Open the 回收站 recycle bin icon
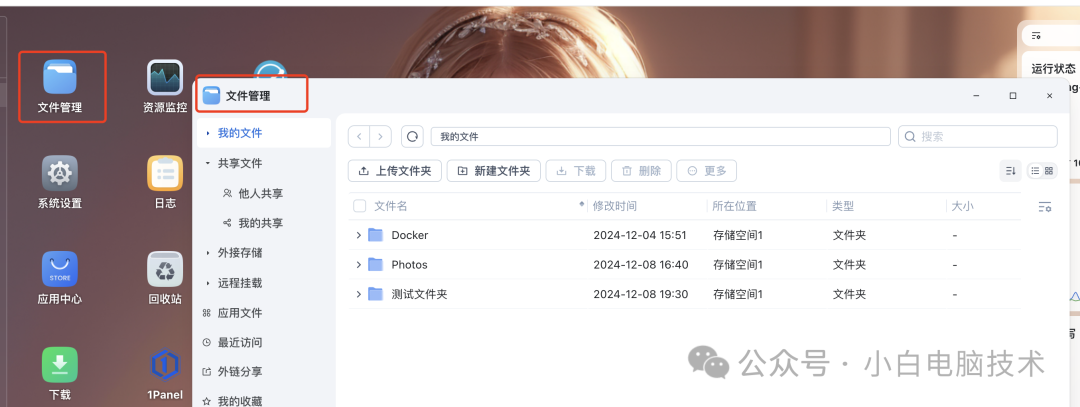Image resolution: width=1080 pixels, height=407 pixels. coord(165,269)
